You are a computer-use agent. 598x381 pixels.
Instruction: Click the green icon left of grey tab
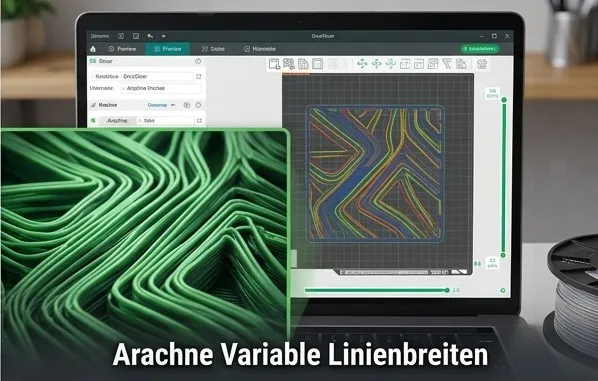tap(93, 121)
